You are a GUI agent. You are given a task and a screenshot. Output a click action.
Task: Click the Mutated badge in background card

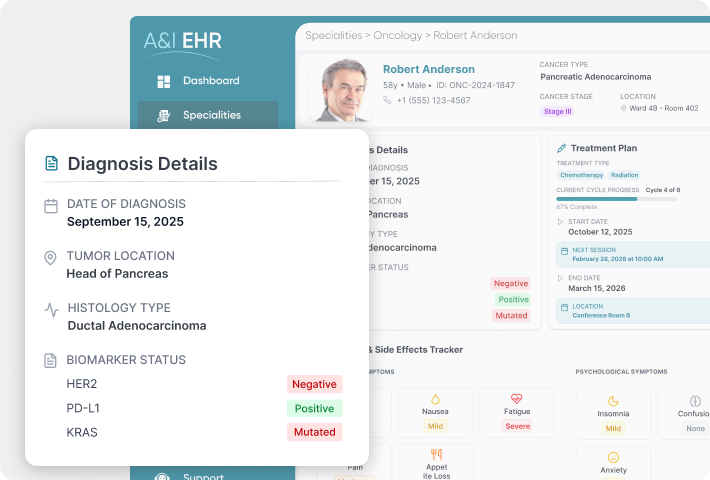[511, 316]
